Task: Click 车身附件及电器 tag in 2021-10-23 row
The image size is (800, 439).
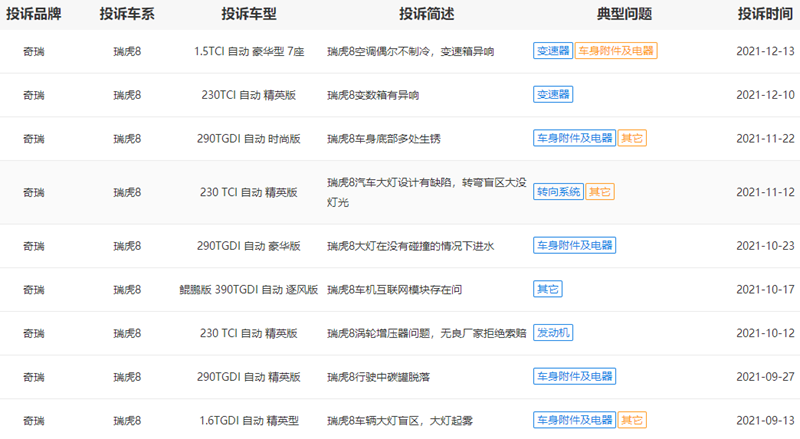Action: click(x=574, y=246)
